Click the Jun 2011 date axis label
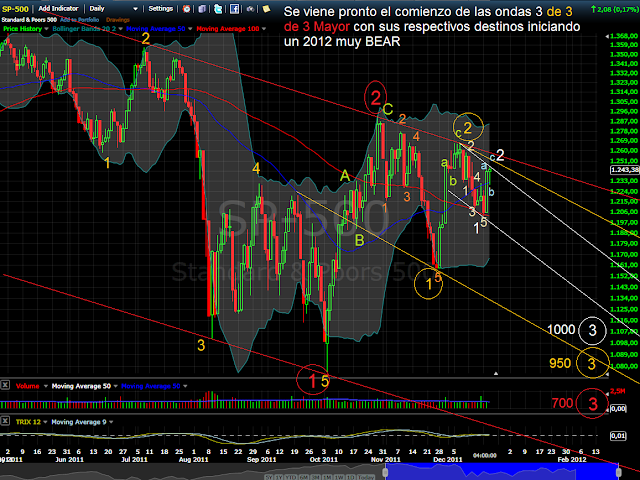The height and width of the screenshot is (480, 640). pyautogui.click(x=69, y=460)
